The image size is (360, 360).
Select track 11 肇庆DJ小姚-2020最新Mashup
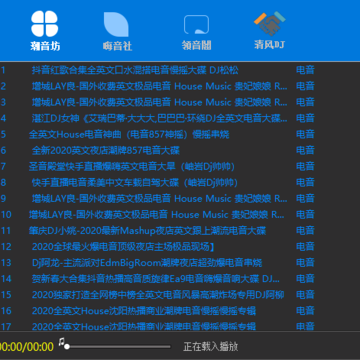coord(147,230)
